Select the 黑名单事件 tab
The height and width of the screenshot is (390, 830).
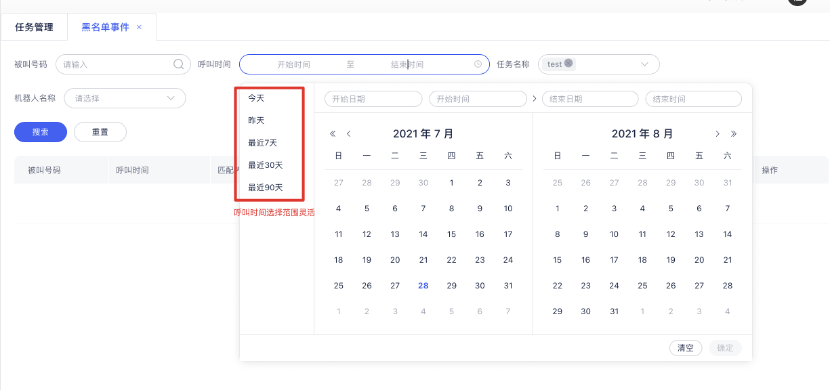[x=105, y=28]
